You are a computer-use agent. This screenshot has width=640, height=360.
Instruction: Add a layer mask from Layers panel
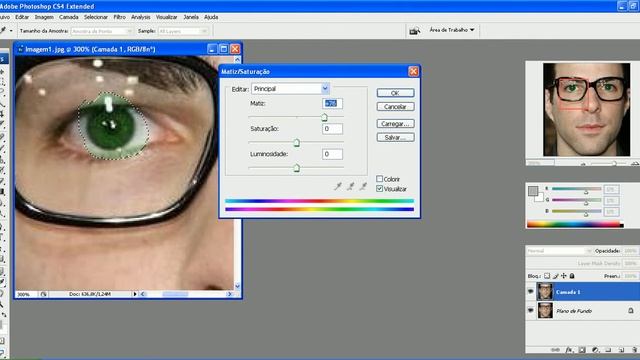click(582, 350)
